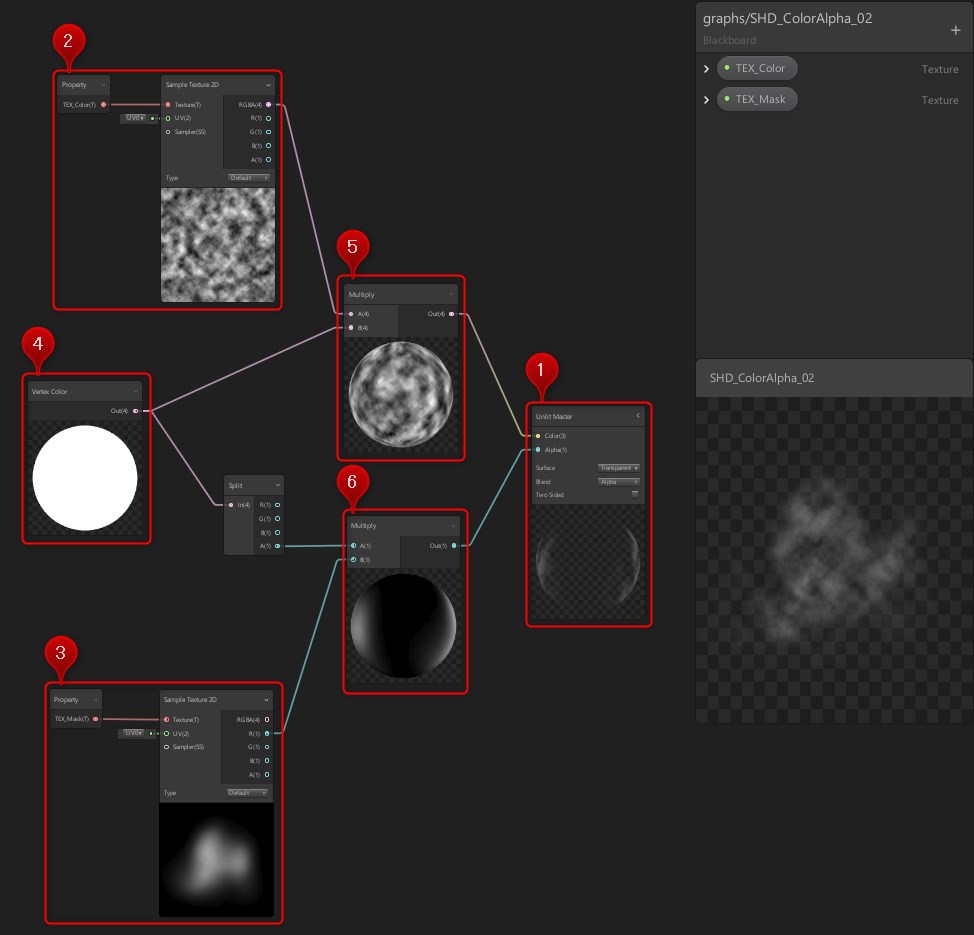This screenshot has height=935, width=974.
Task: Open UV0 channel dropdown beside TEX_Mask sampler
Action: pos(133,733)
